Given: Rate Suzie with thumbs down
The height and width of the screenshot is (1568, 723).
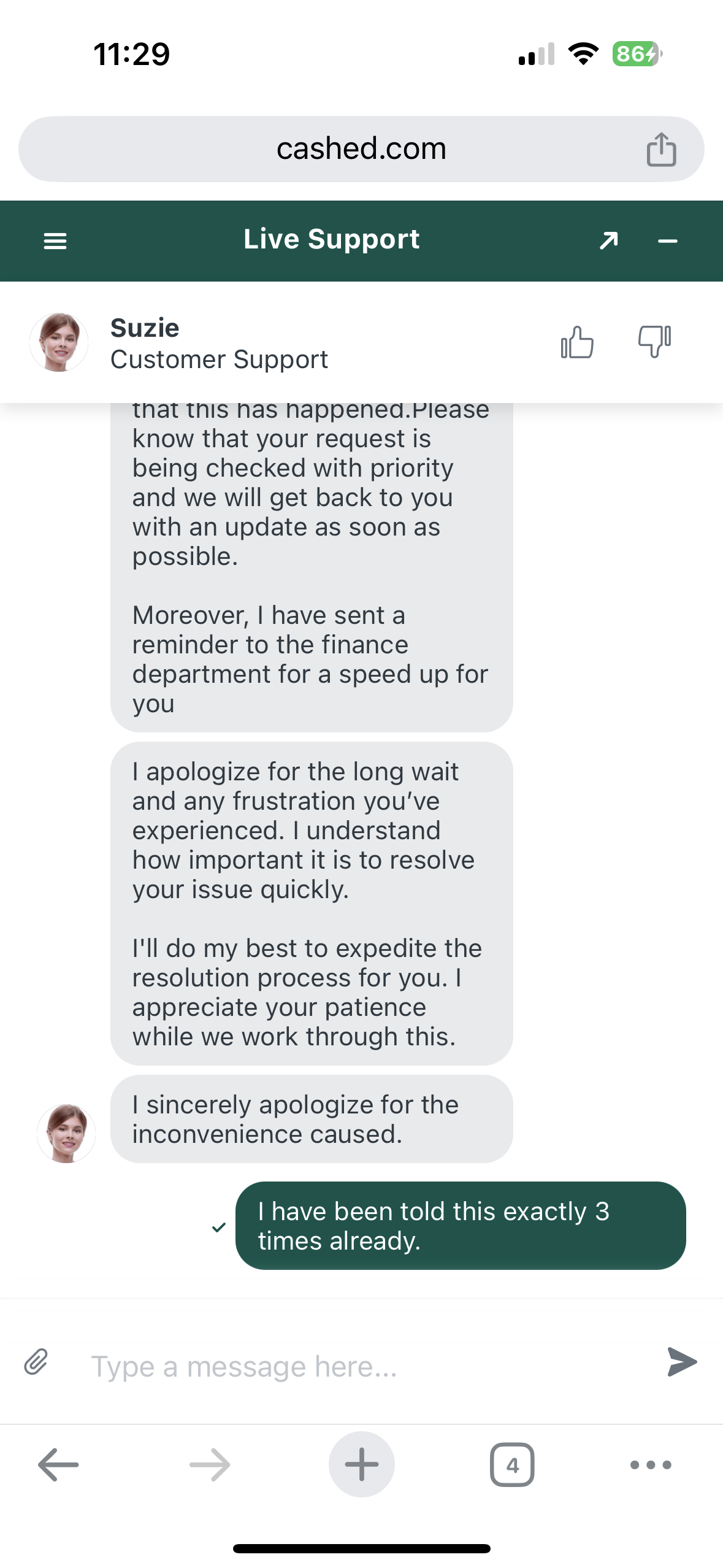Looking at the screenshot, I should (654, 342).
